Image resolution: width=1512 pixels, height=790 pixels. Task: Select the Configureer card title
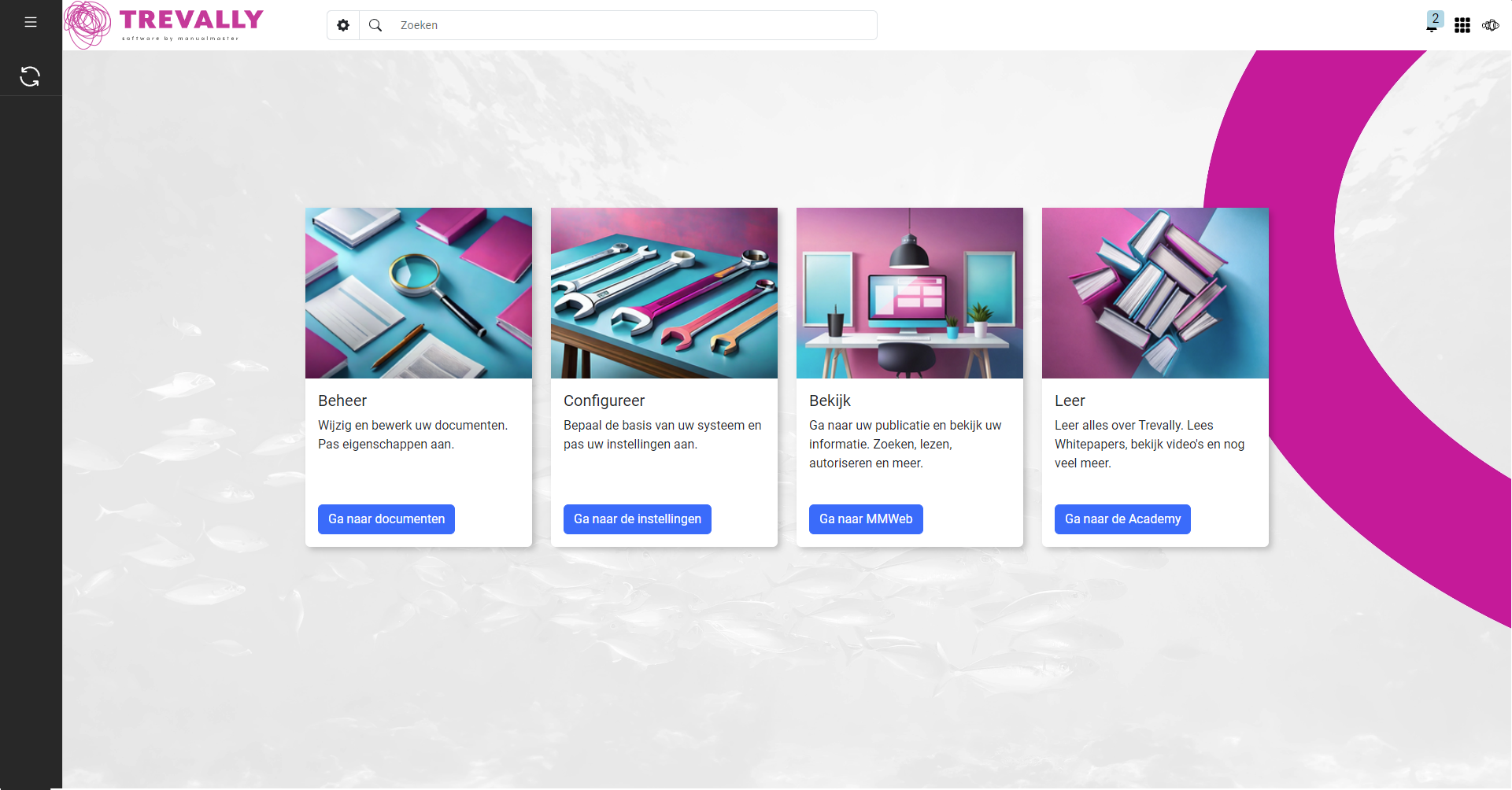[x=604, y=401]
